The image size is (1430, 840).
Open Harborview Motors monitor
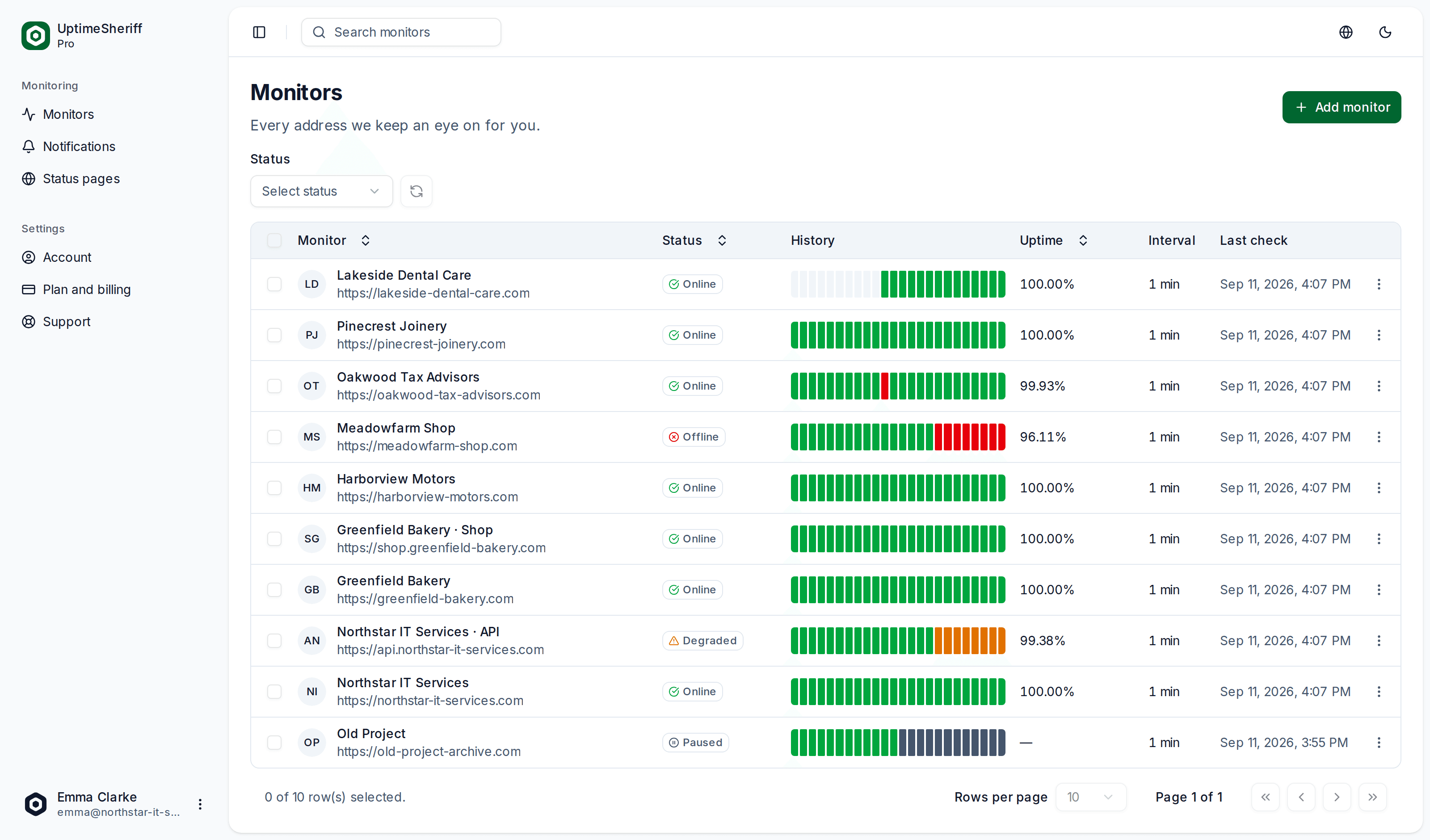pyautogui.click(x=395, y=479)
